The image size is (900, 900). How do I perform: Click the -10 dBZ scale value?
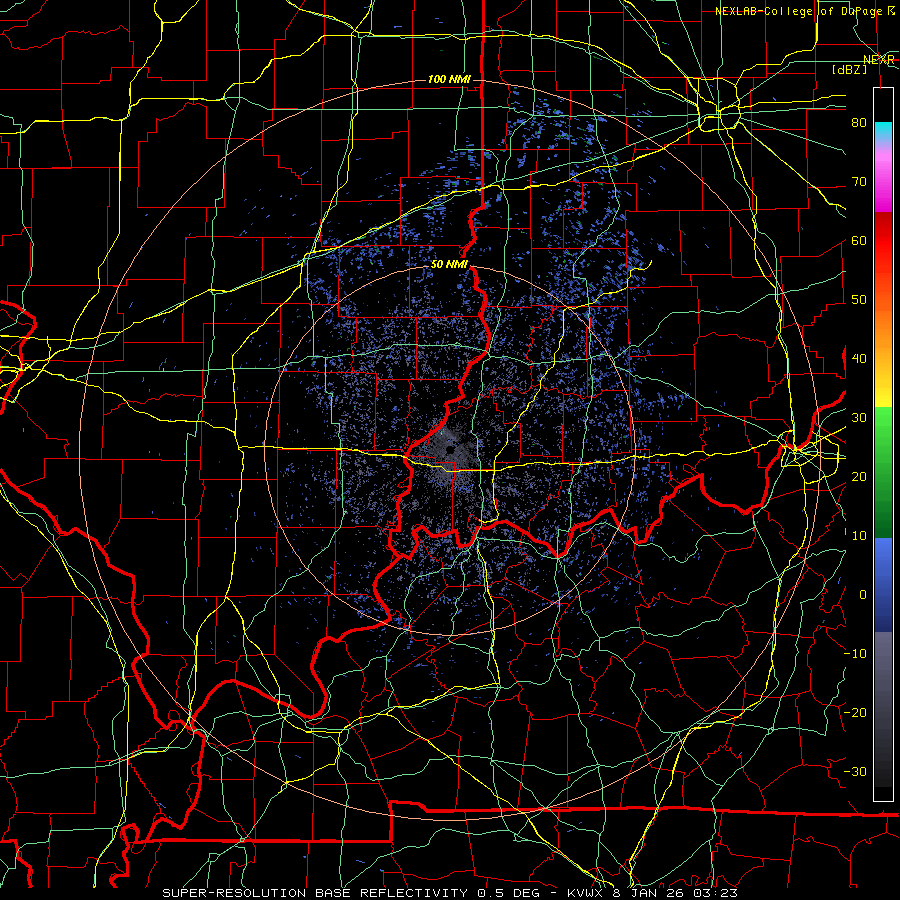pos(855,653)
